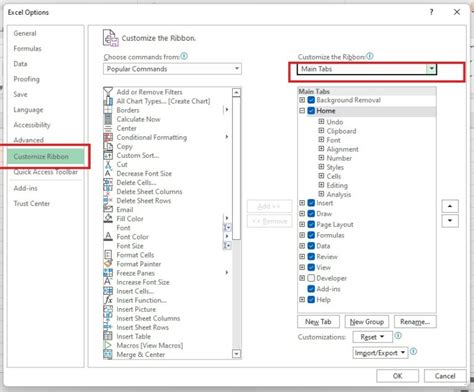This screenshot has height=392, width=474.
Task: Click the Cut scissors icon
Action: click(x=108, y=164)
